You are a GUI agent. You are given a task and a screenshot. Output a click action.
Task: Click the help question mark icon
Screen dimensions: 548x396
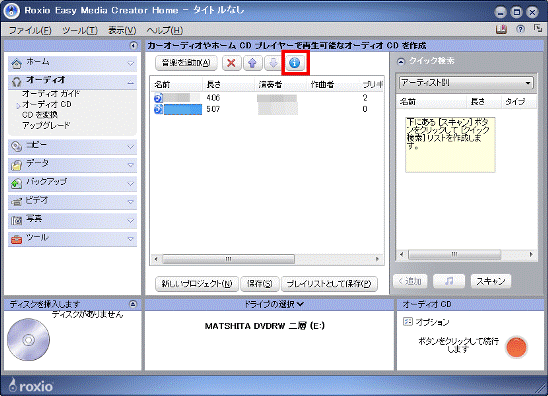point(520,29)
